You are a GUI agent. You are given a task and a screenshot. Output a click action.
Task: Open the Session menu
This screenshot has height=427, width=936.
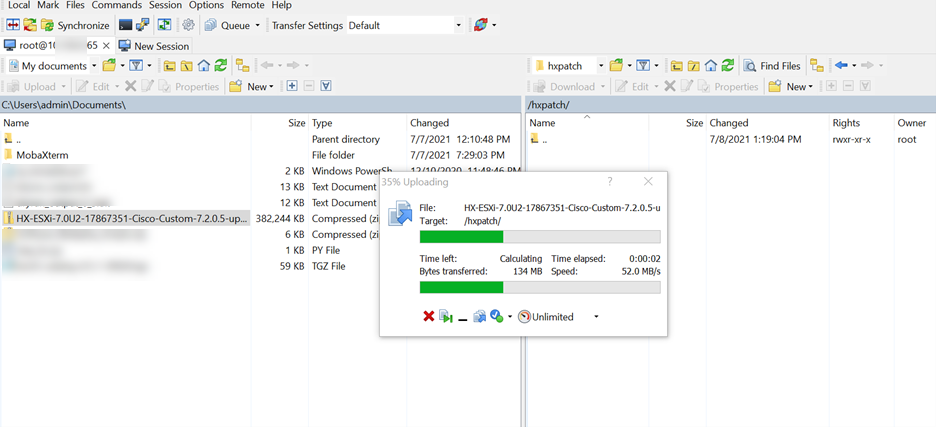[x=165, y=5]
